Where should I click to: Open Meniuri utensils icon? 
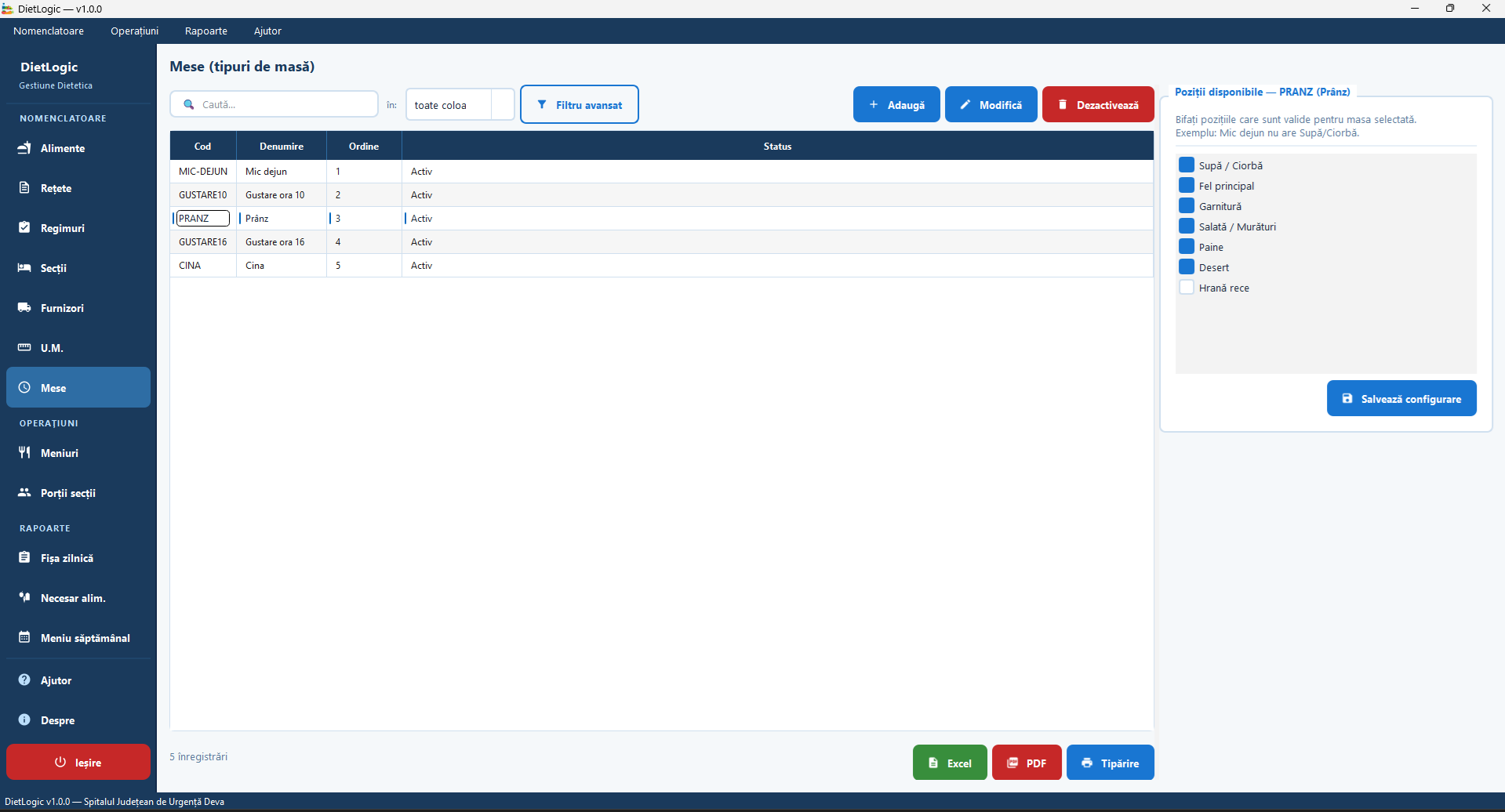pos(24,453)
